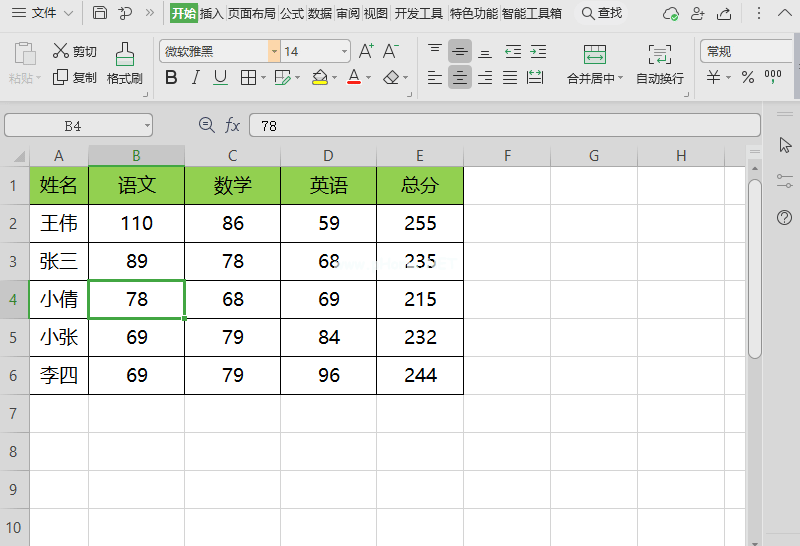This screenshot has width=800, height=546.
Task: Expand the font color dropdown arrow
Action: (x=368, y=78)
